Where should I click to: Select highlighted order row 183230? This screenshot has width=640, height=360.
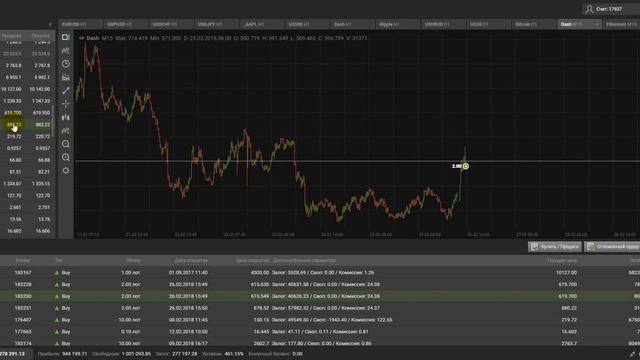tap(320, 296)
